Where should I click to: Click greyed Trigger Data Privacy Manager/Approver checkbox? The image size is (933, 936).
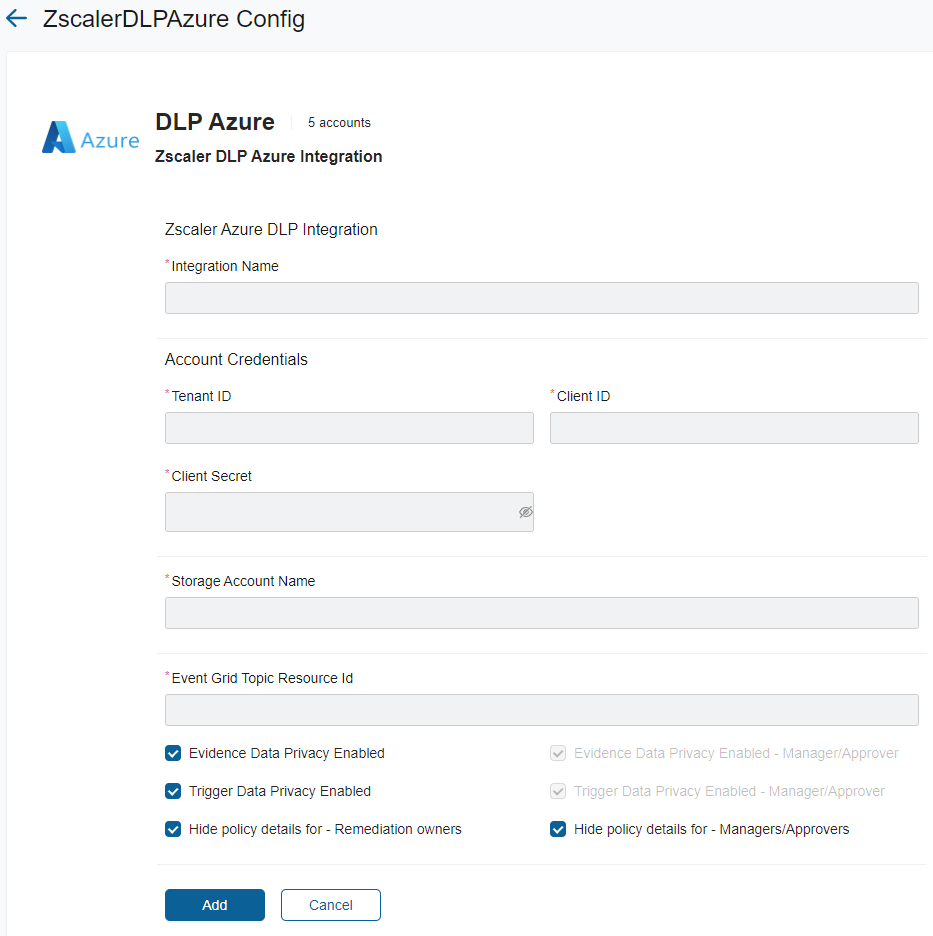click(558, 791)
